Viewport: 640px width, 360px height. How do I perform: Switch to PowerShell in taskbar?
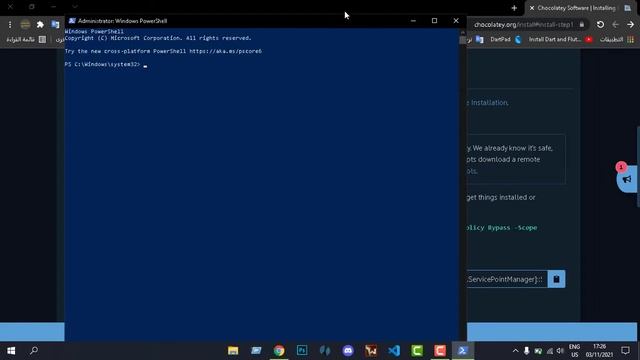tap(463, 351)
